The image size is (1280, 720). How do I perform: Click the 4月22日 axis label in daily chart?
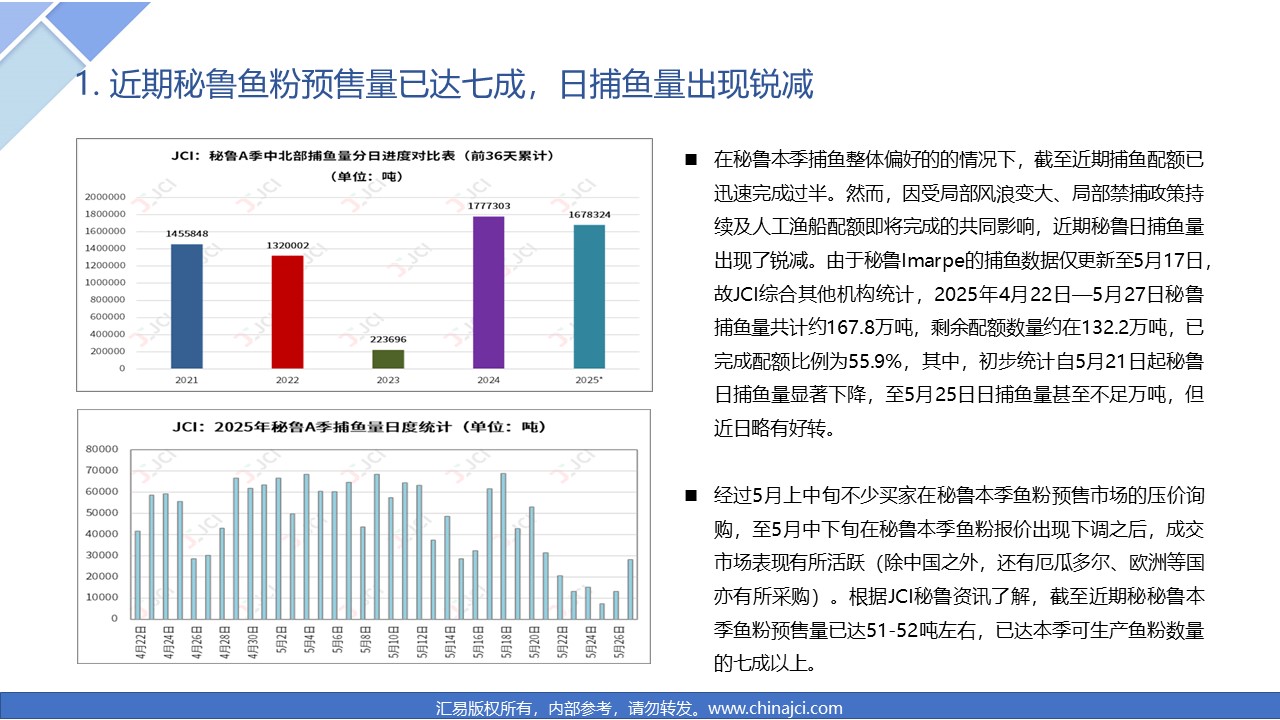tap(138, 636)
